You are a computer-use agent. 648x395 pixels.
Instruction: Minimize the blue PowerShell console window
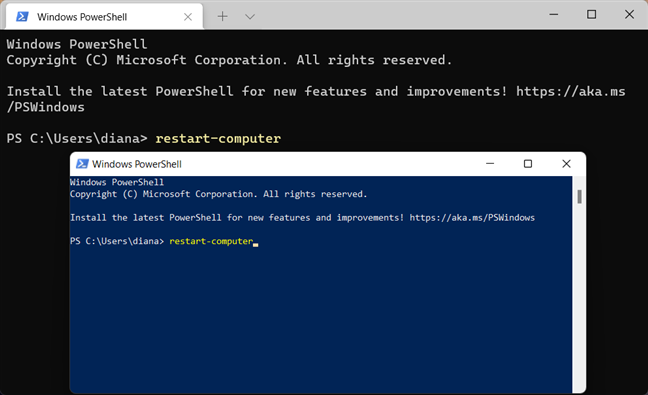490,164
